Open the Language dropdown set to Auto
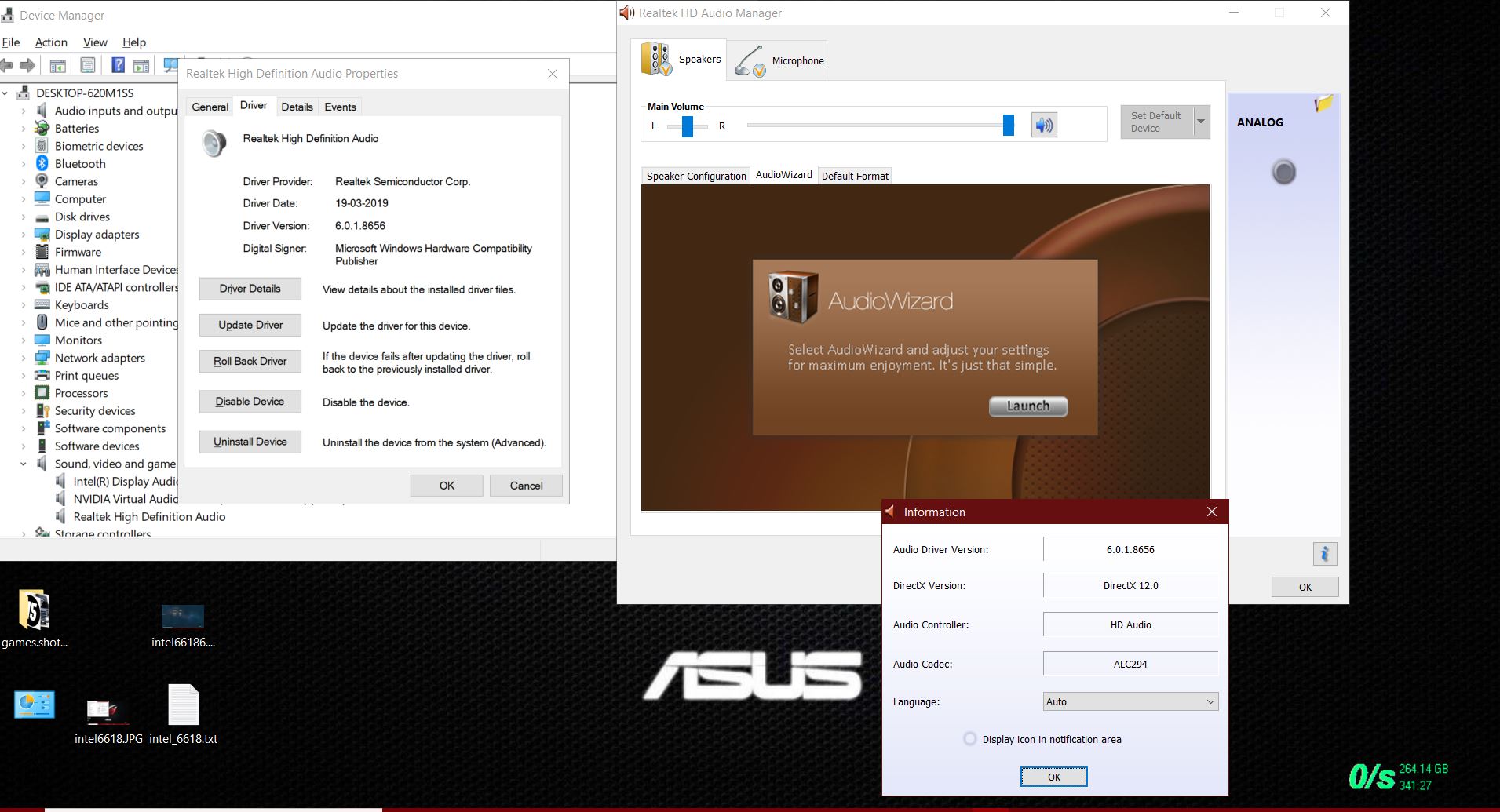This screenshot has height=812, width=1500. (x=1130, y=701)
